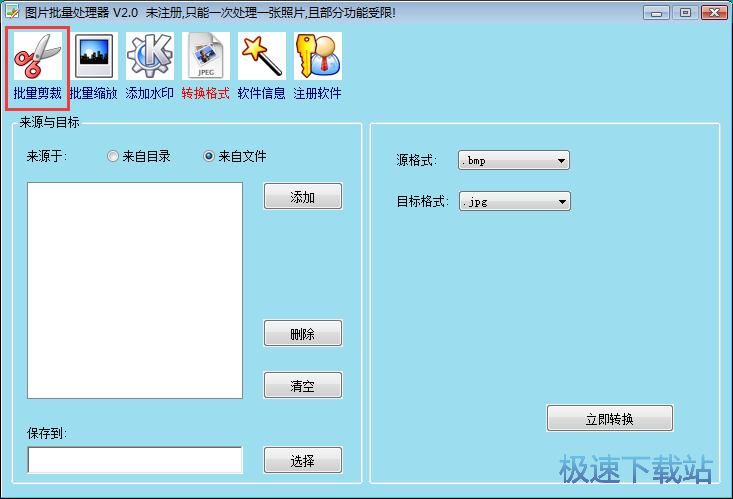Expand the 源格式 .bmp dropdown
Screen dimensions: 733x499
coord(514,160)
